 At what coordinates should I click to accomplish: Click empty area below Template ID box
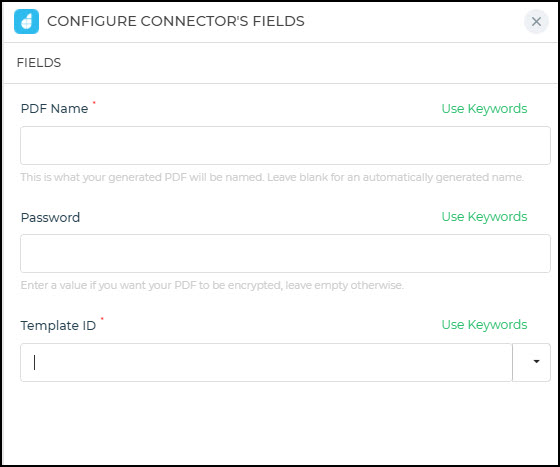coord(280,423)
